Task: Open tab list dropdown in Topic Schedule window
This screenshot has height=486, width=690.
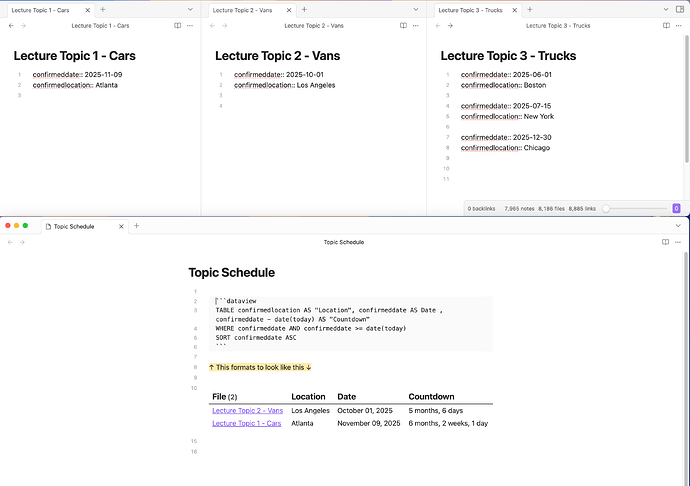Action: (678, 226)
